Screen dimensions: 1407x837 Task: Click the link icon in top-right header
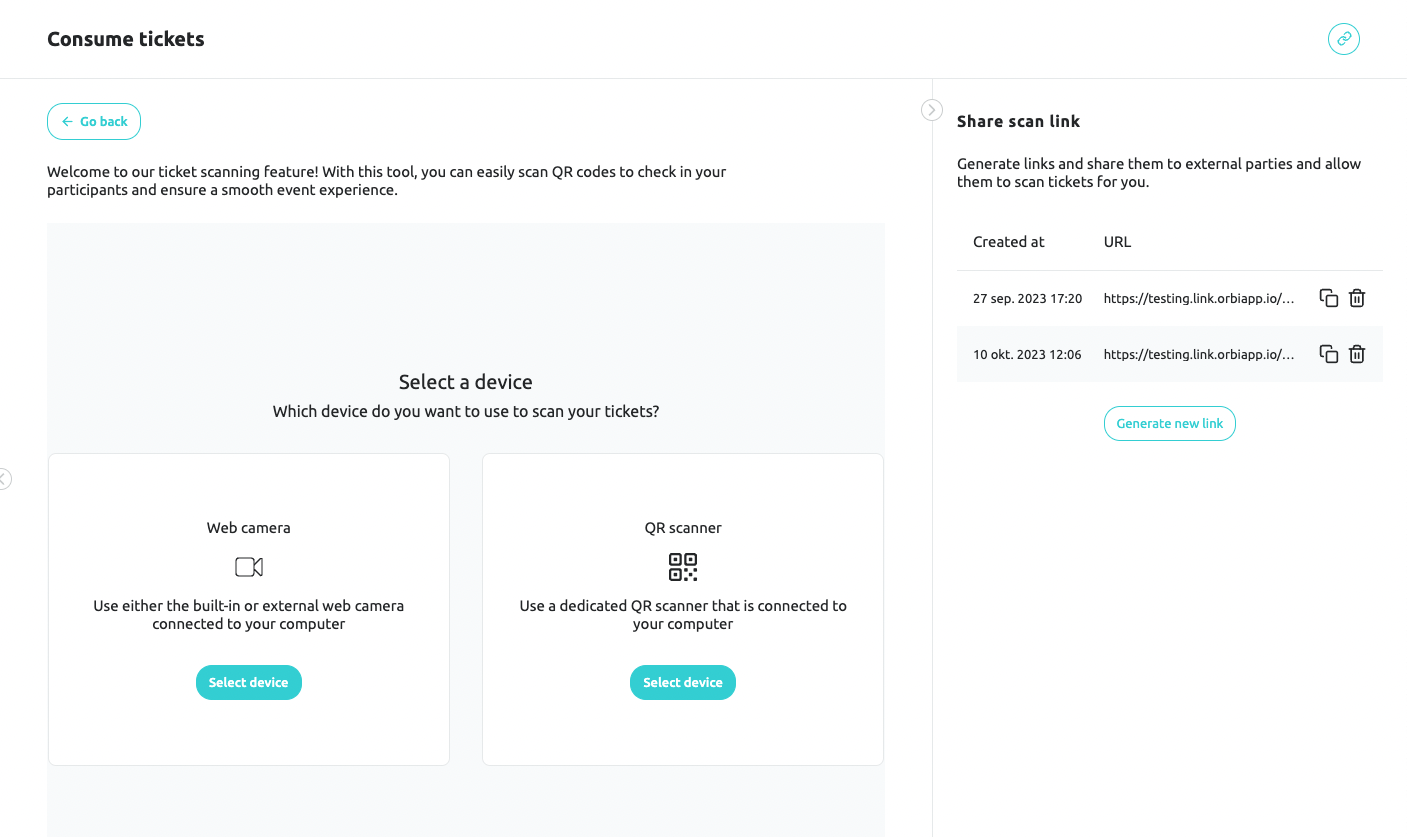1344,39
